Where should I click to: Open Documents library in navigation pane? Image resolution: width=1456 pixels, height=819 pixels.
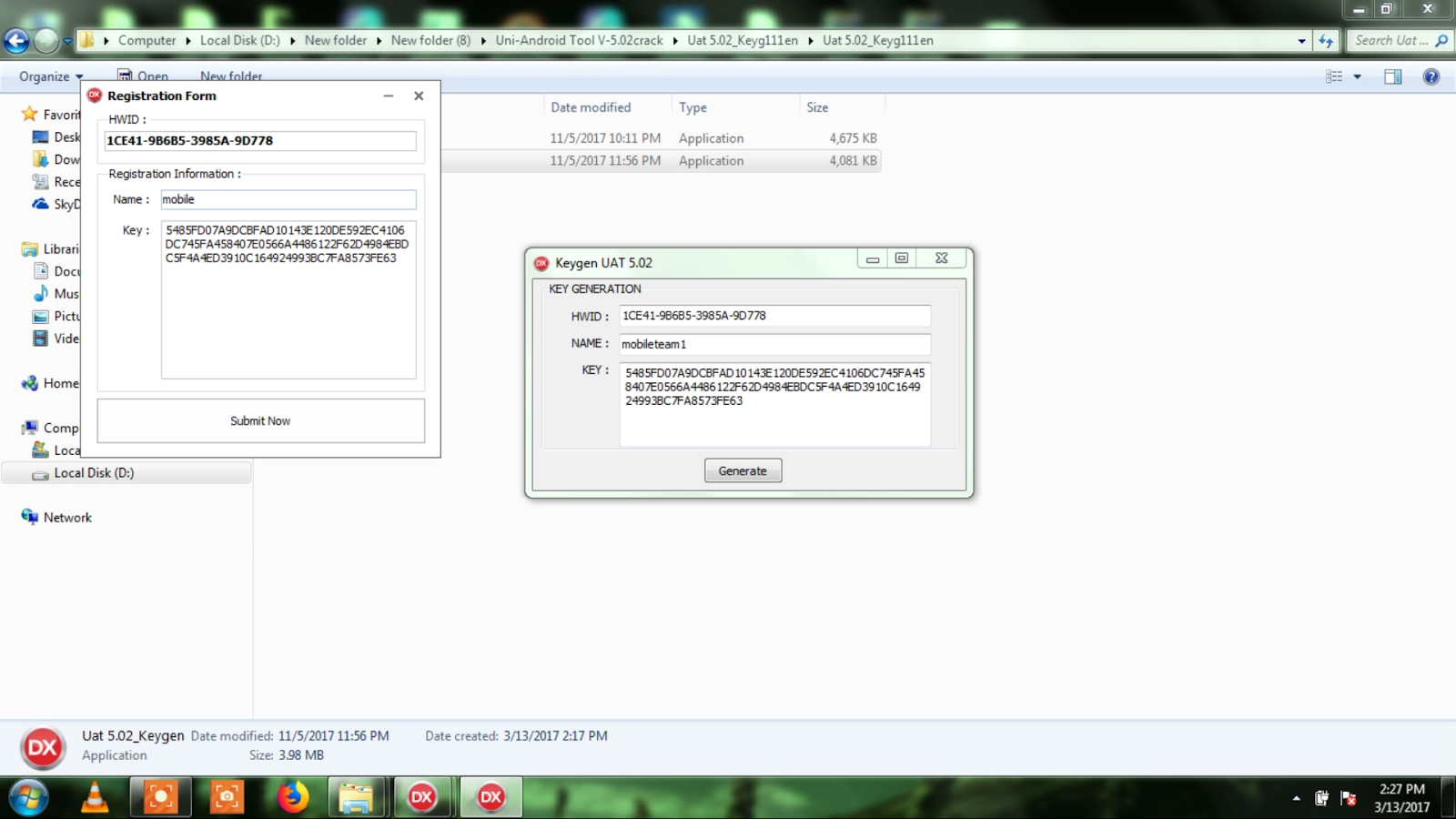click(x=56, y=271)
